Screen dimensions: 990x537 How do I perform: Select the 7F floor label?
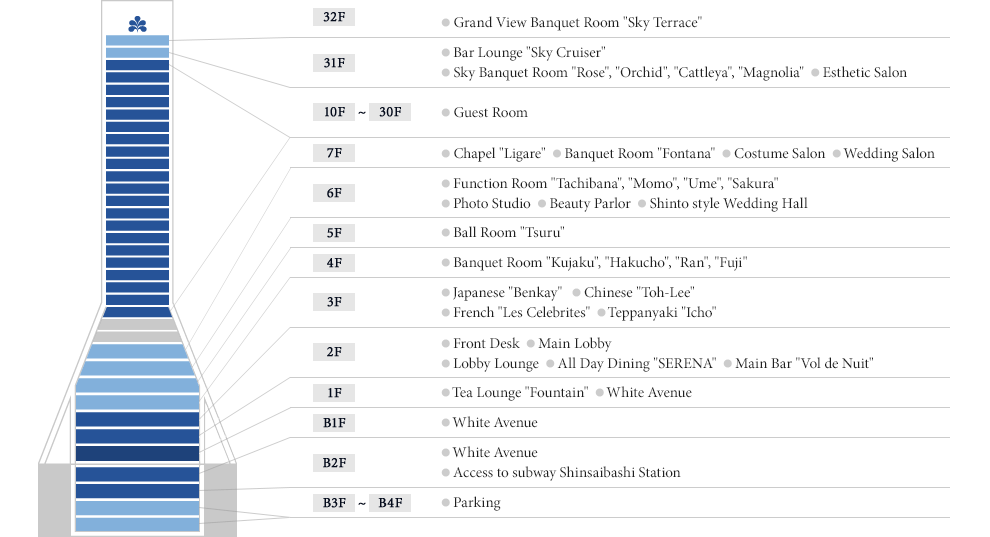click(x=334, y=153)
